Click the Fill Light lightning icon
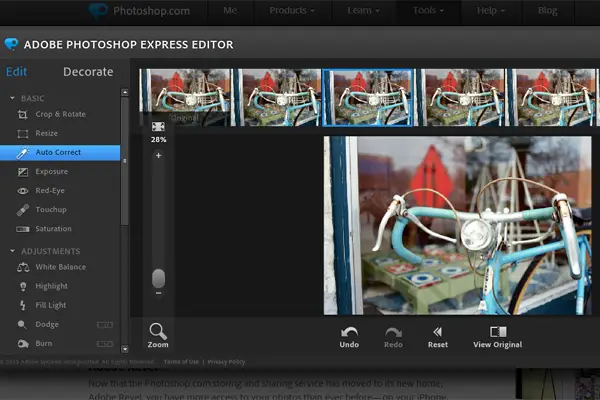The width and height of the screenshot is (600, 400). coord(23,305)
